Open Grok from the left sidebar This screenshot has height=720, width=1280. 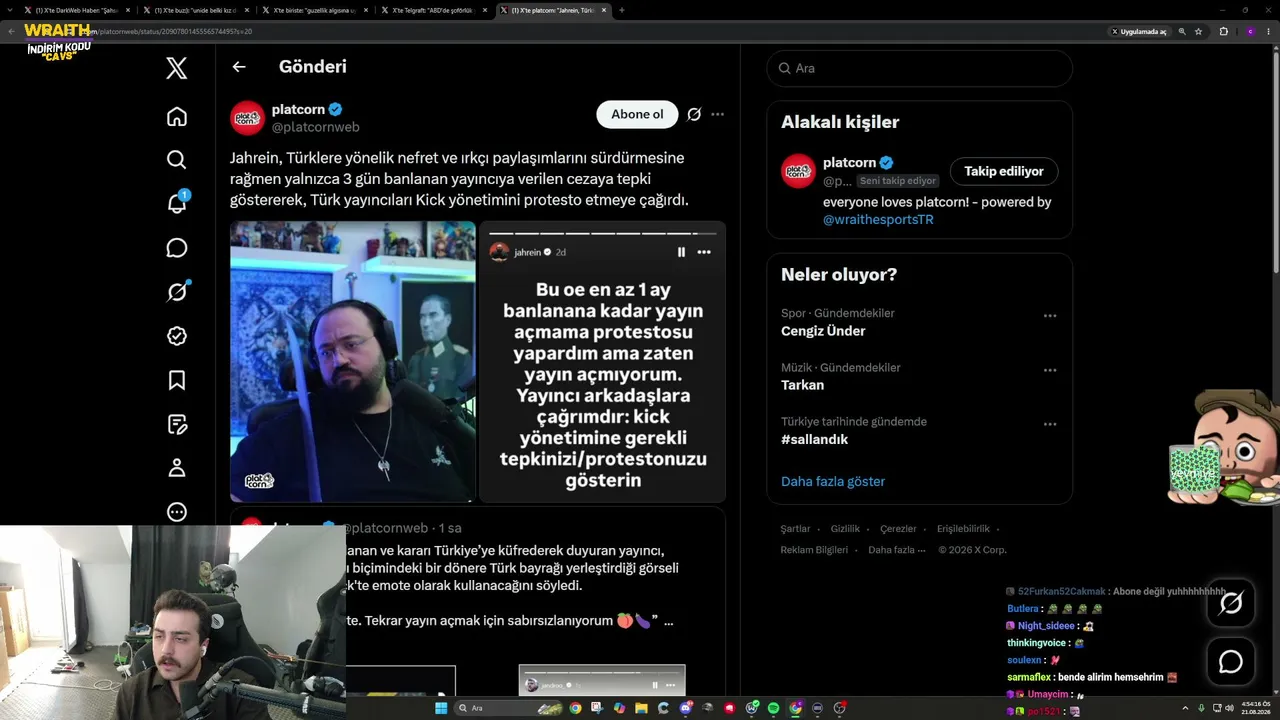point(177,292)
